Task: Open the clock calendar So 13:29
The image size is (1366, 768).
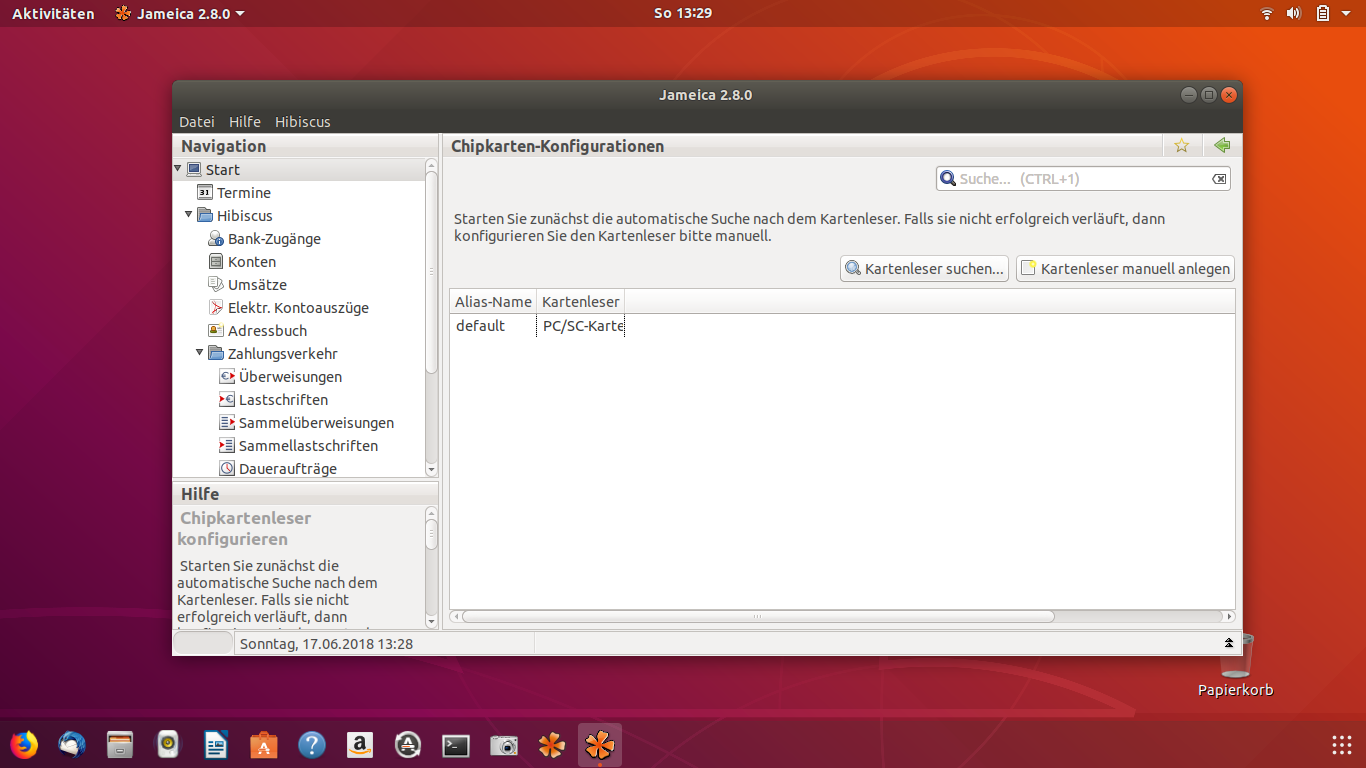Action: tap(683, 13)
